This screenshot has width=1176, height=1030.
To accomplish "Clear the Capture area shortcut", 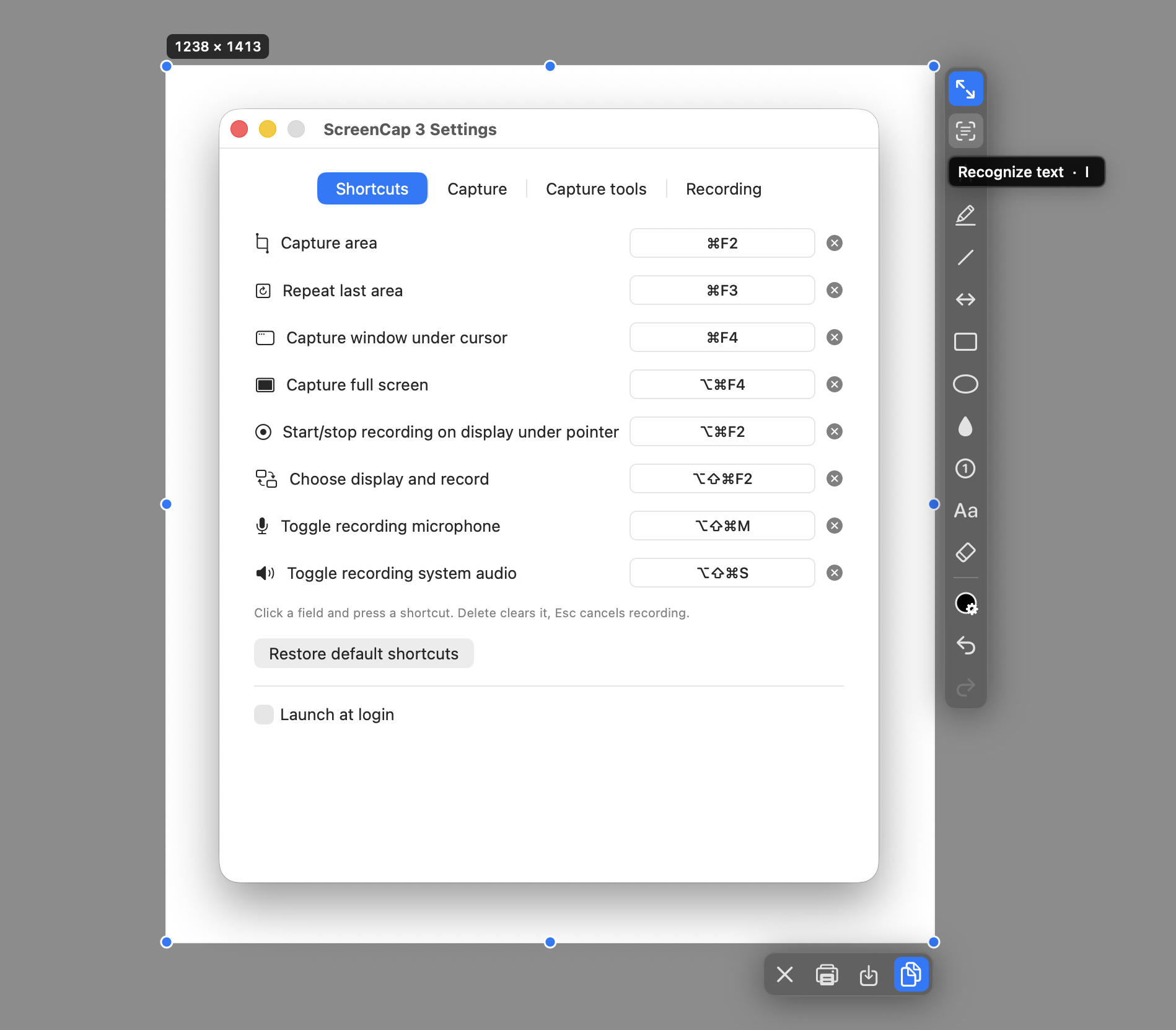I will tap(835, 243).
